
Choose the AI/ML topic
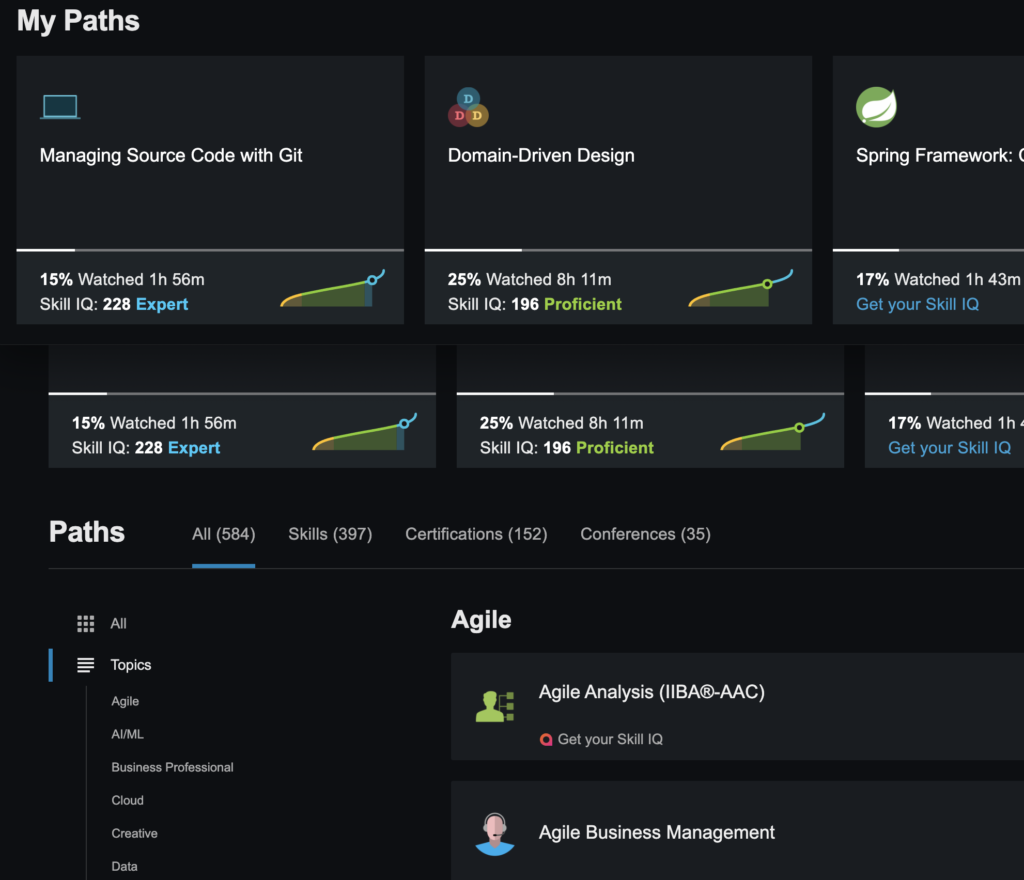(x=127, y=734)
